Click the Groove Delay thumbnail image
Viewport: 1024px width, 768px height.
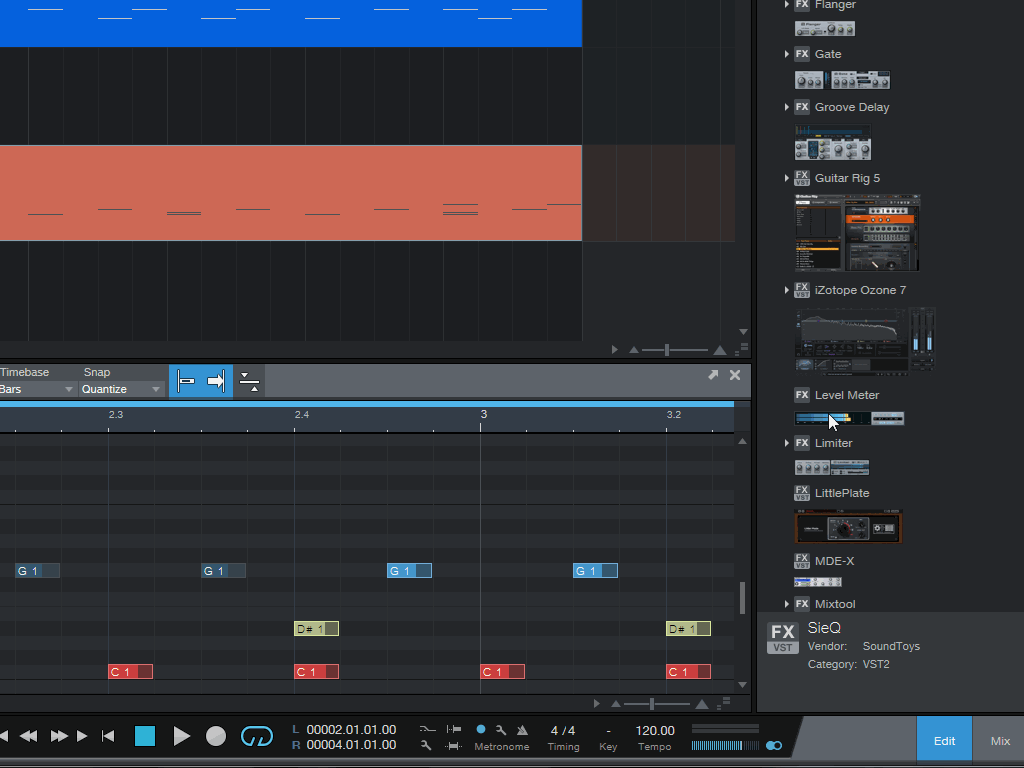tap(833, 142)
